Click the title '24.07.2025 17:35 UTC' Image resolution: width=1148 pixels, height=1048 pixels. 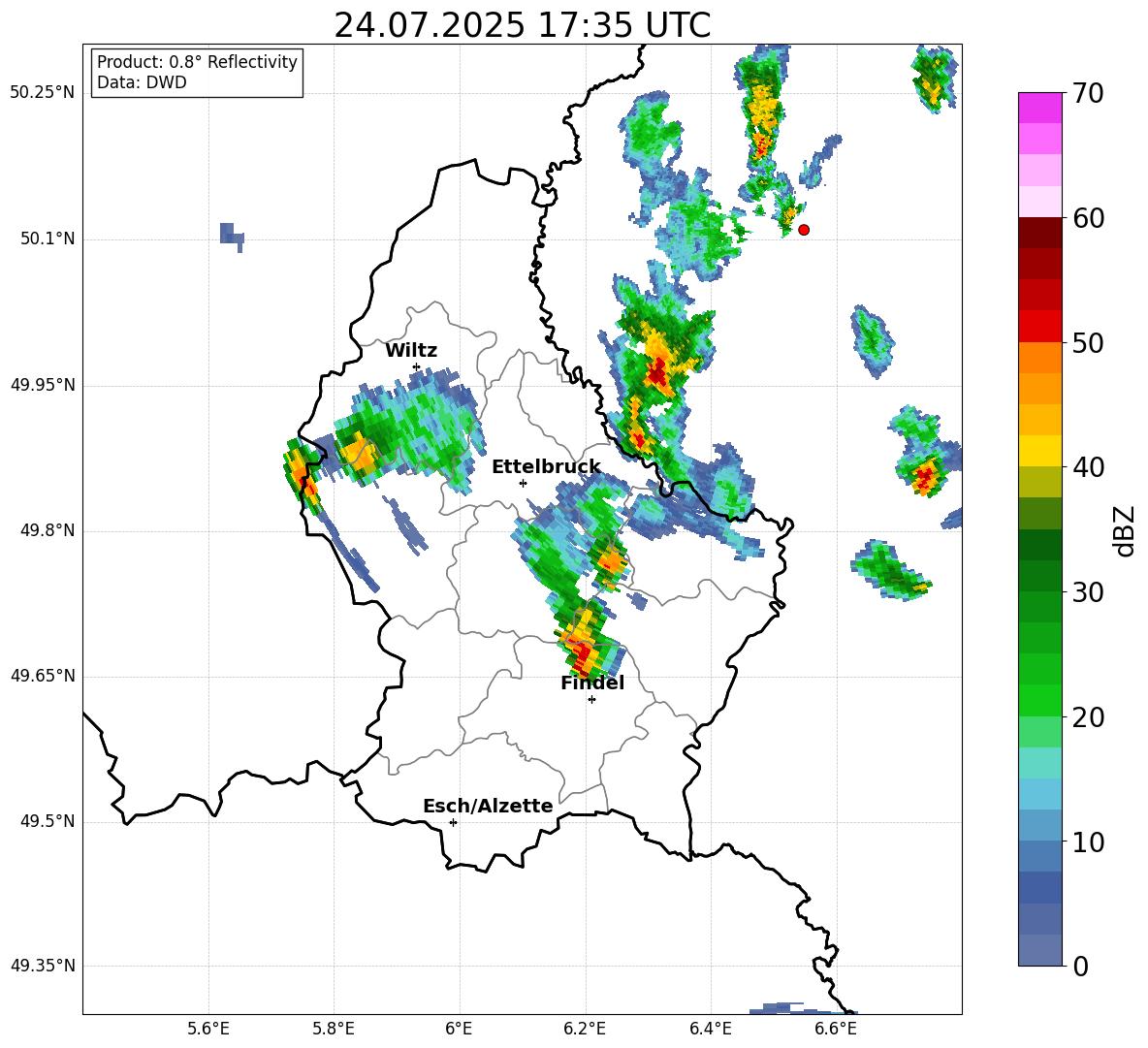pos(522,25)
